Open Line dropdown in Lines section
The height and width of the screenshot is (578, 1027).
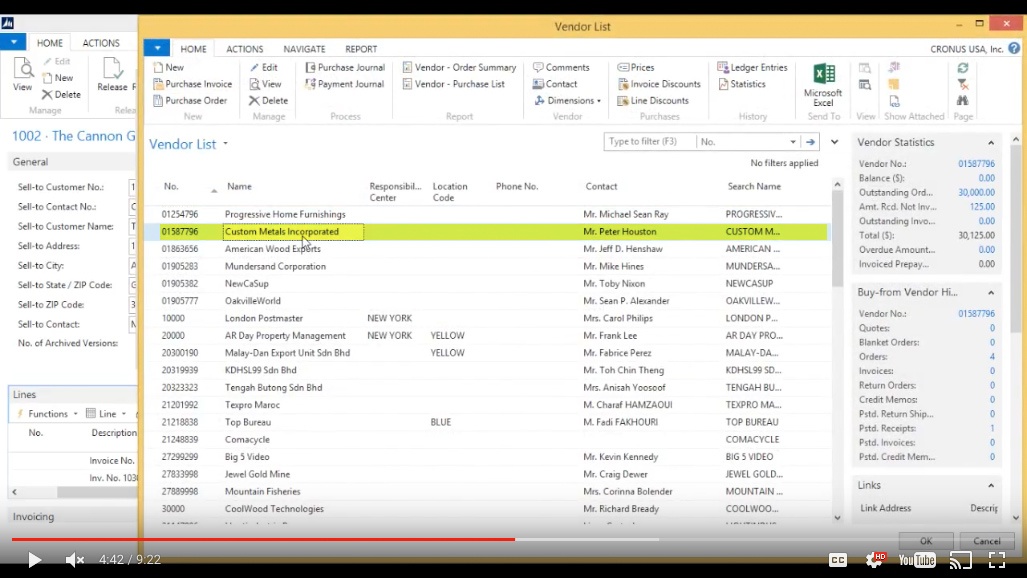coord(107,414)
